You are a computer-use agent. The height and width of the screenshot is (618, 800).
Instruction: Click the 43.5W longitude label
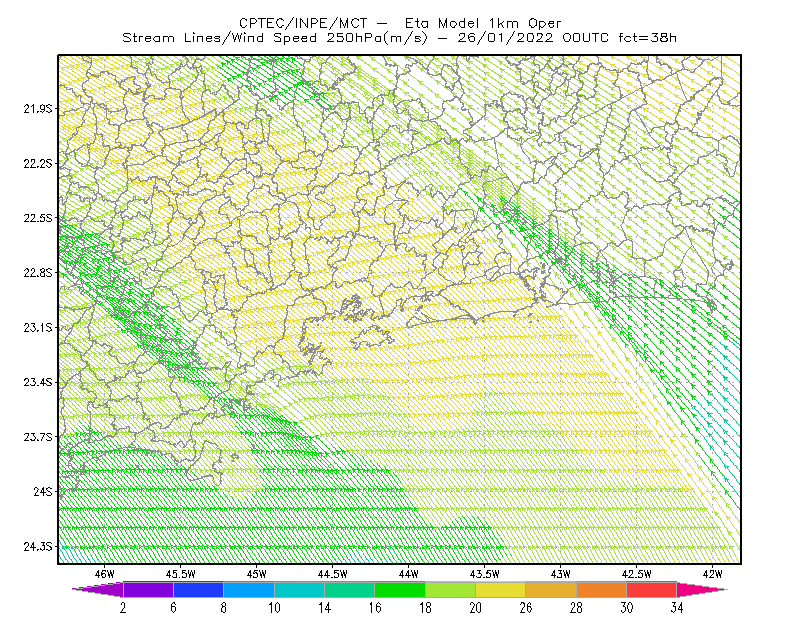coord(484,574)
